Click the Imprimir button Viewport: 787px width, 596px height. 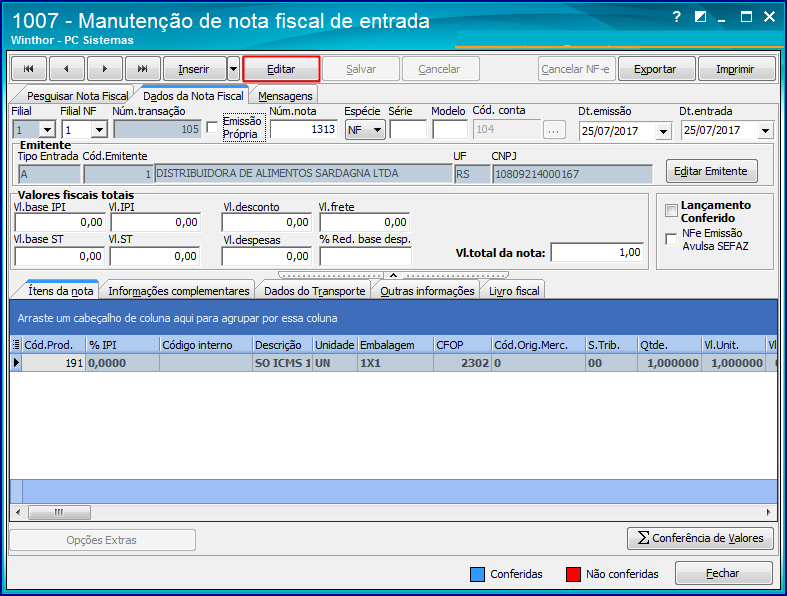point(736,69)
